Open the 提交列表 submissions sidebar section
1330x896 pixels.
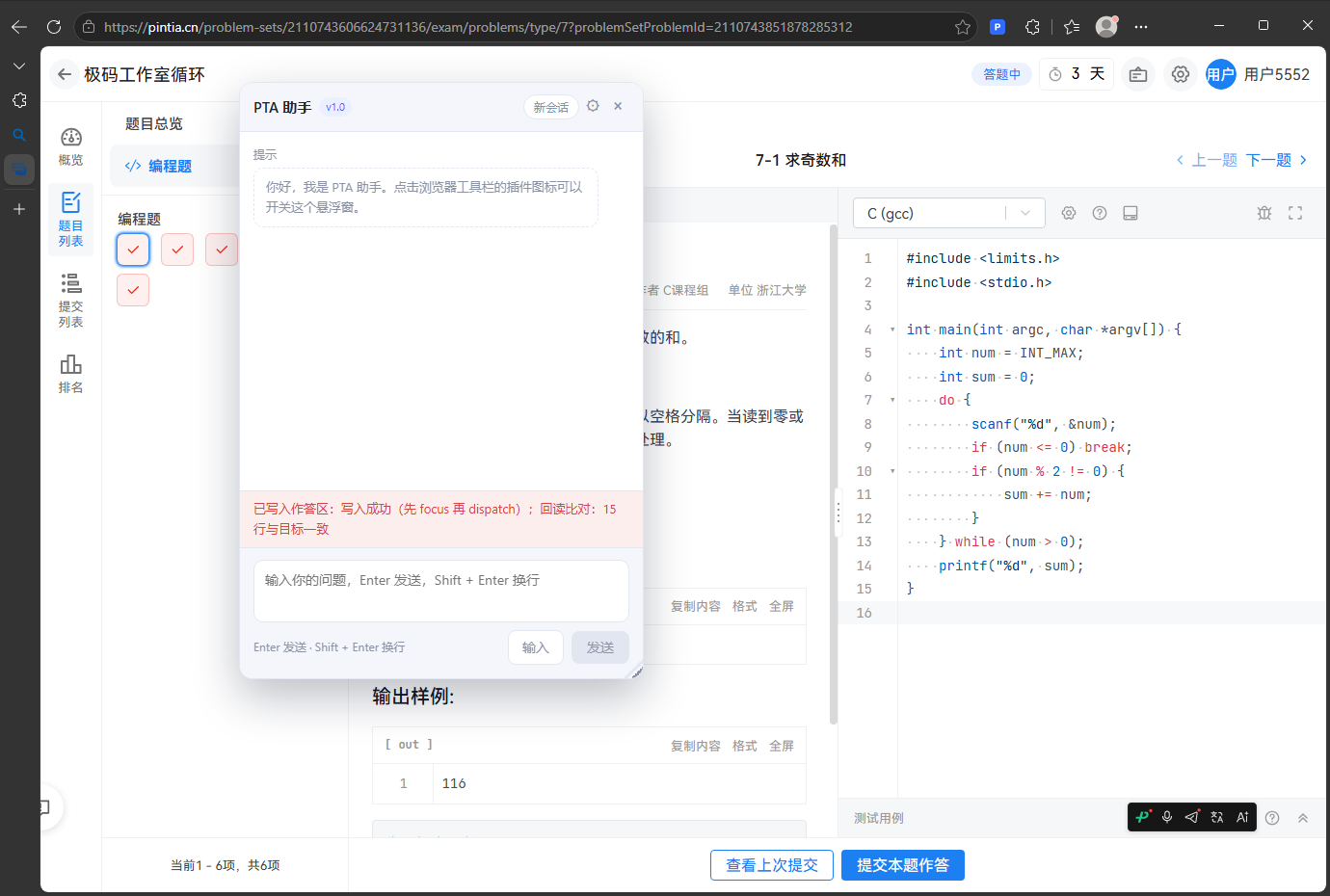point(70,301)
